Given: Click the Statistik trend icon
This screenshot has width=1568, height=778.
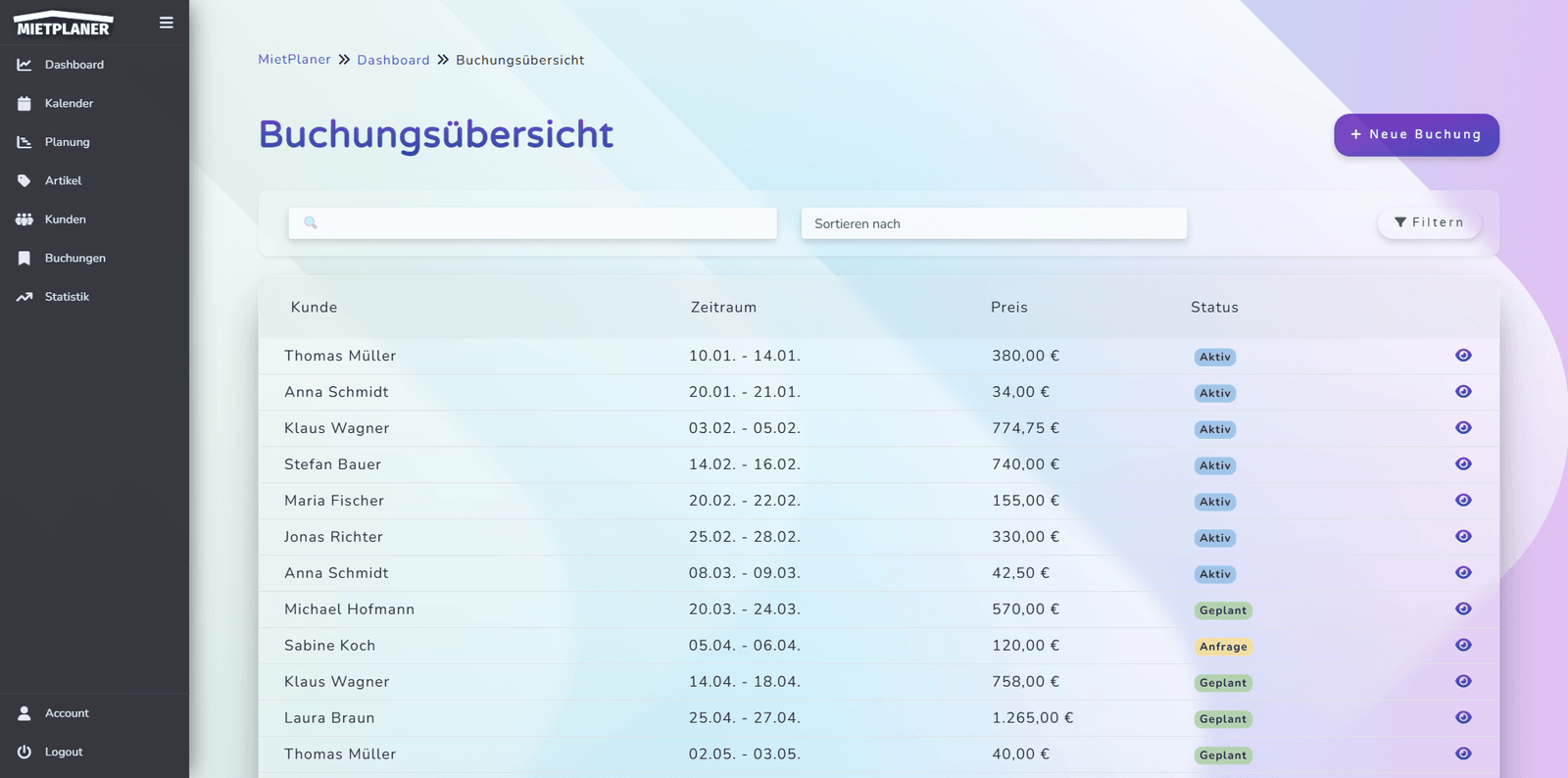Looking at the screenshot, I should 24,297.
